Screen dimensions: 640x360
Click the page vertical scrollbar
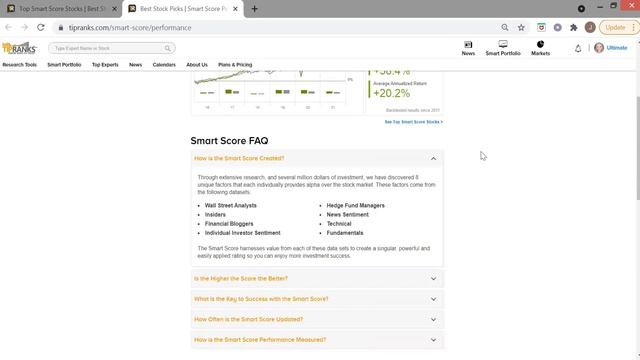(x=638, y=148)
